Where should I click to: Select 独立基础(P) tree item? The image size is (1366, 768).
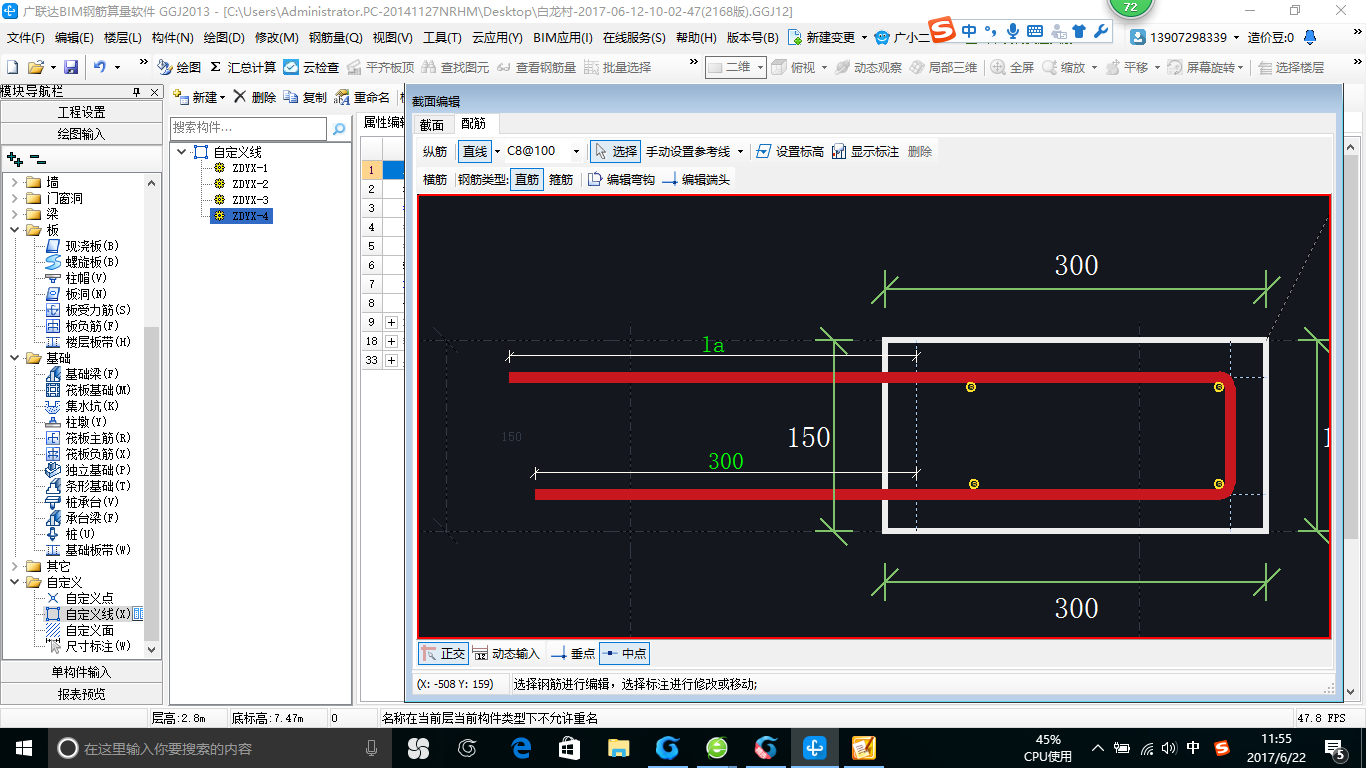[x=89, y=470]
